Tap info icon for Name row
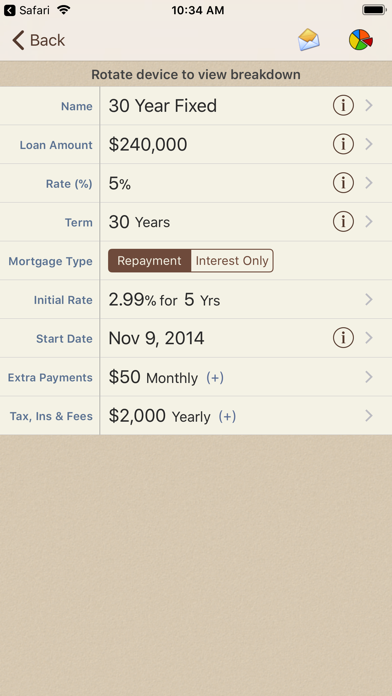Viewport: 392px width, 696px height. pyautogui.click(x=343, y=106)
